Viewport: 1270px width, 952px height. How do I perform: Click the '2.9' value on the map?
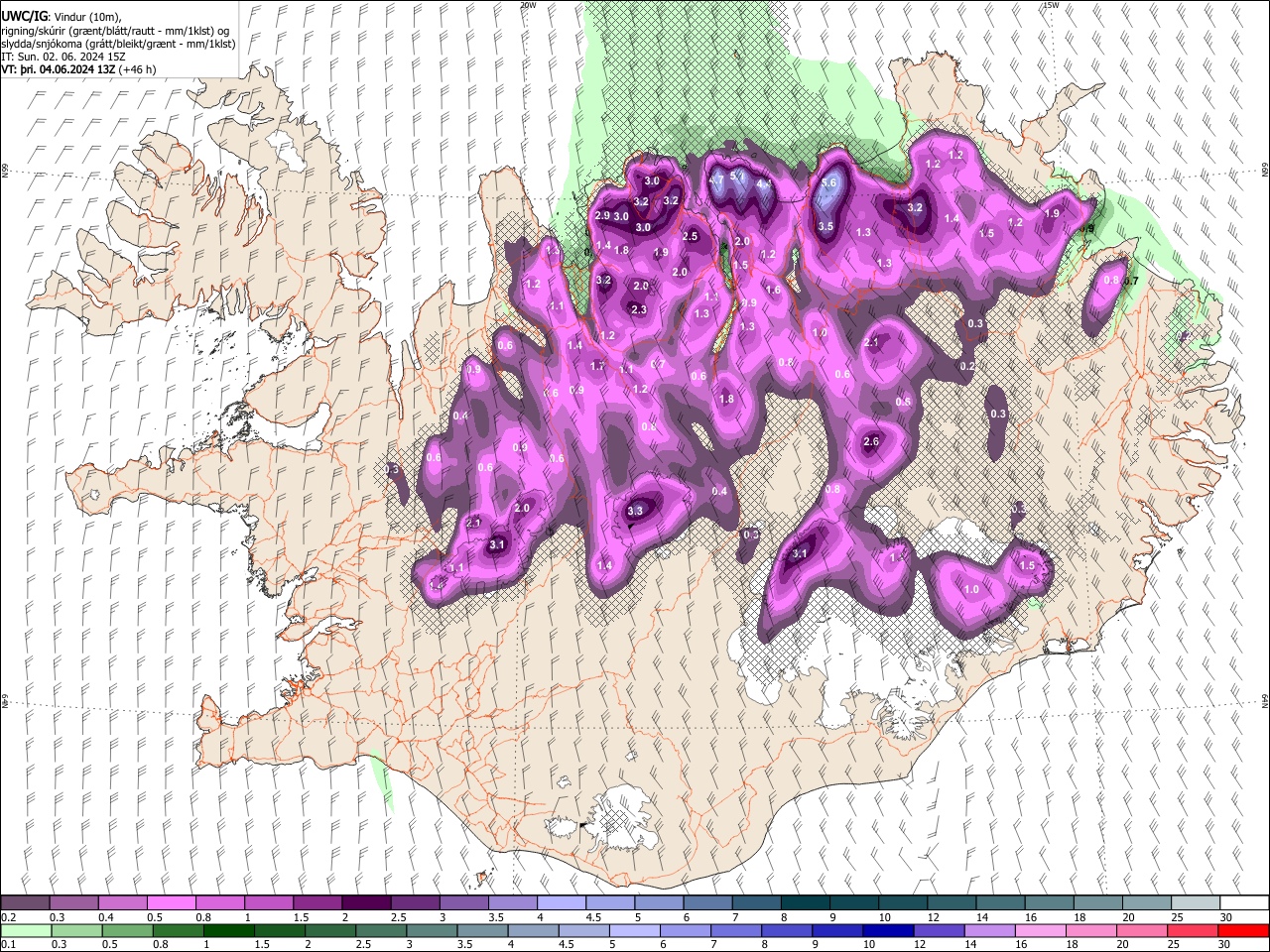[602, 216]
